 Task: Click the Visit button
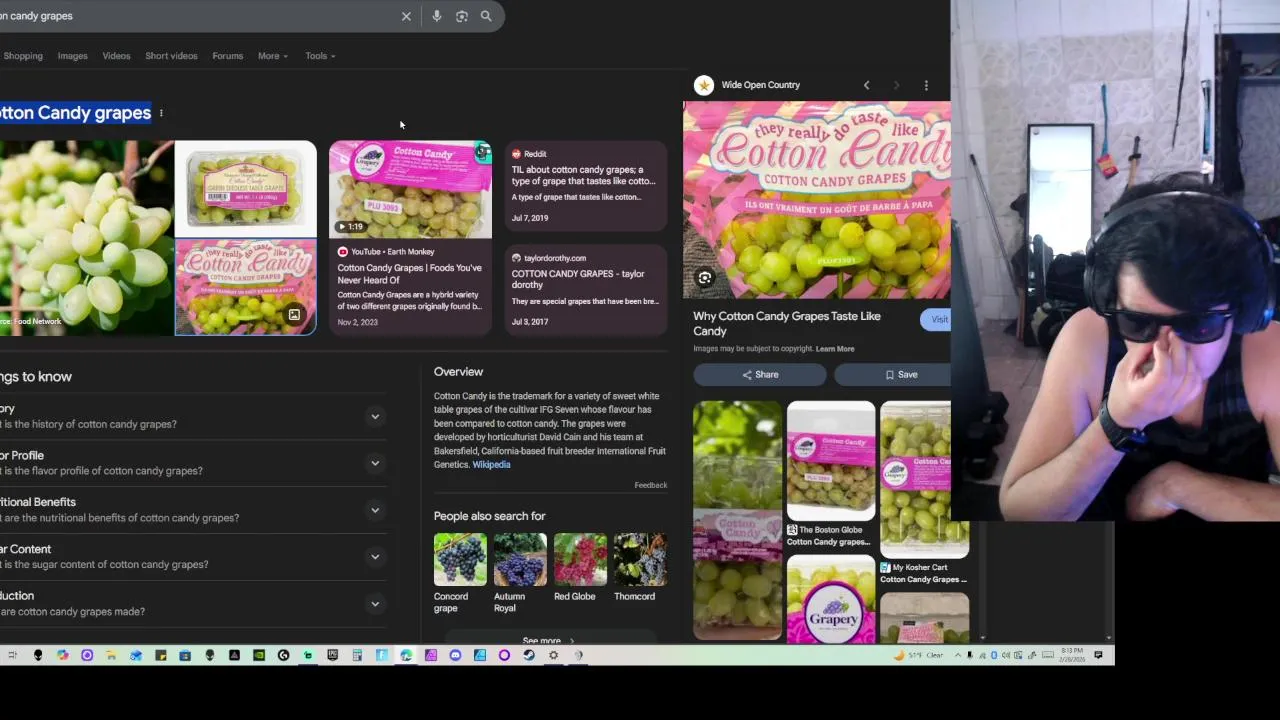pyautogui.click(x=935, y=320)
